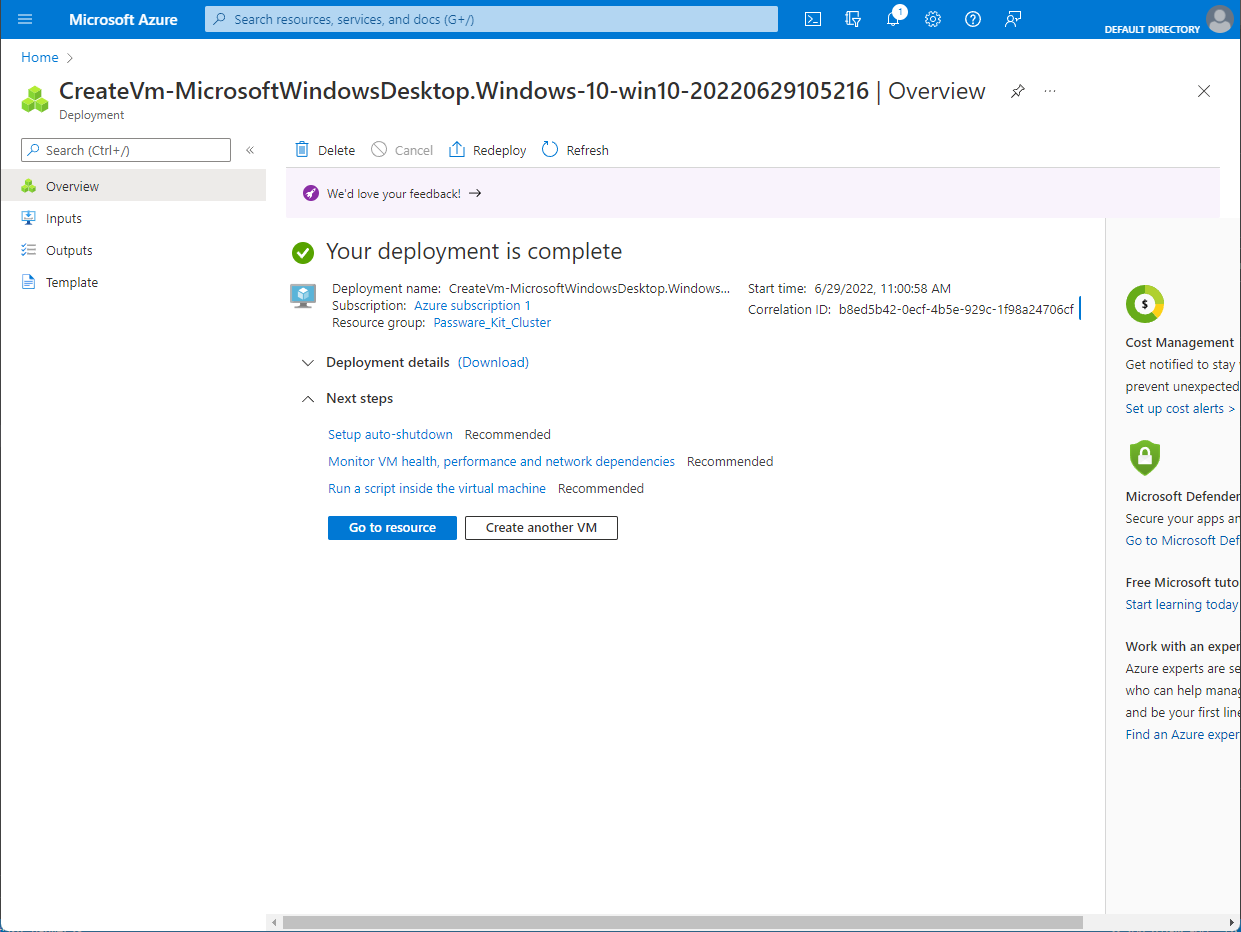Screen dimensions: 1241x932
Task: Select the Correlation ID value text
Action: [956, 310]
